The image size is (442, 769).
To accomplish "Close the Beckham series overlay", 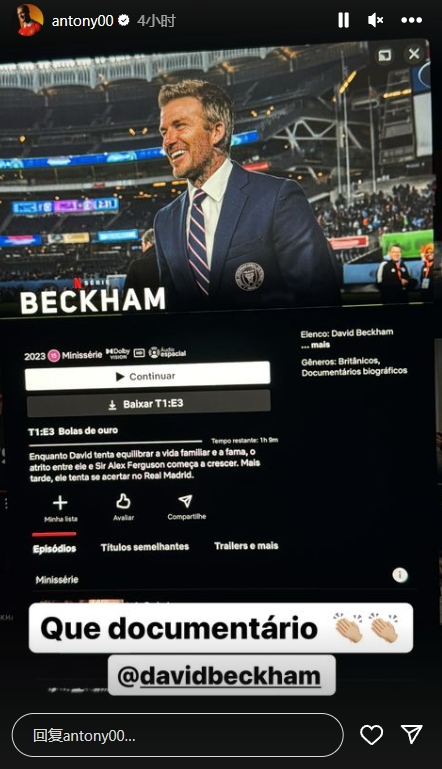I will point(414,53).
